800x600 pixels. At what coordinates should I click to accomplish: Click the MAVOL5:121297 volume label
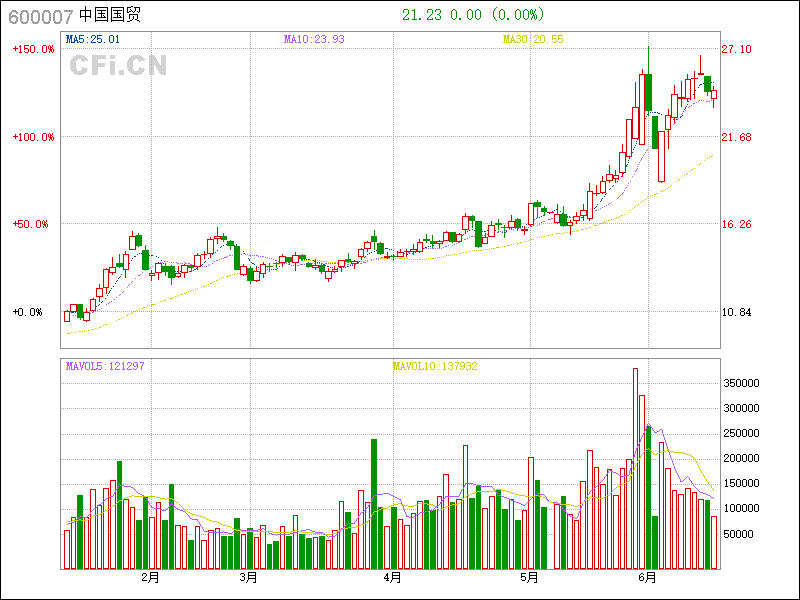tap(105, 367)
